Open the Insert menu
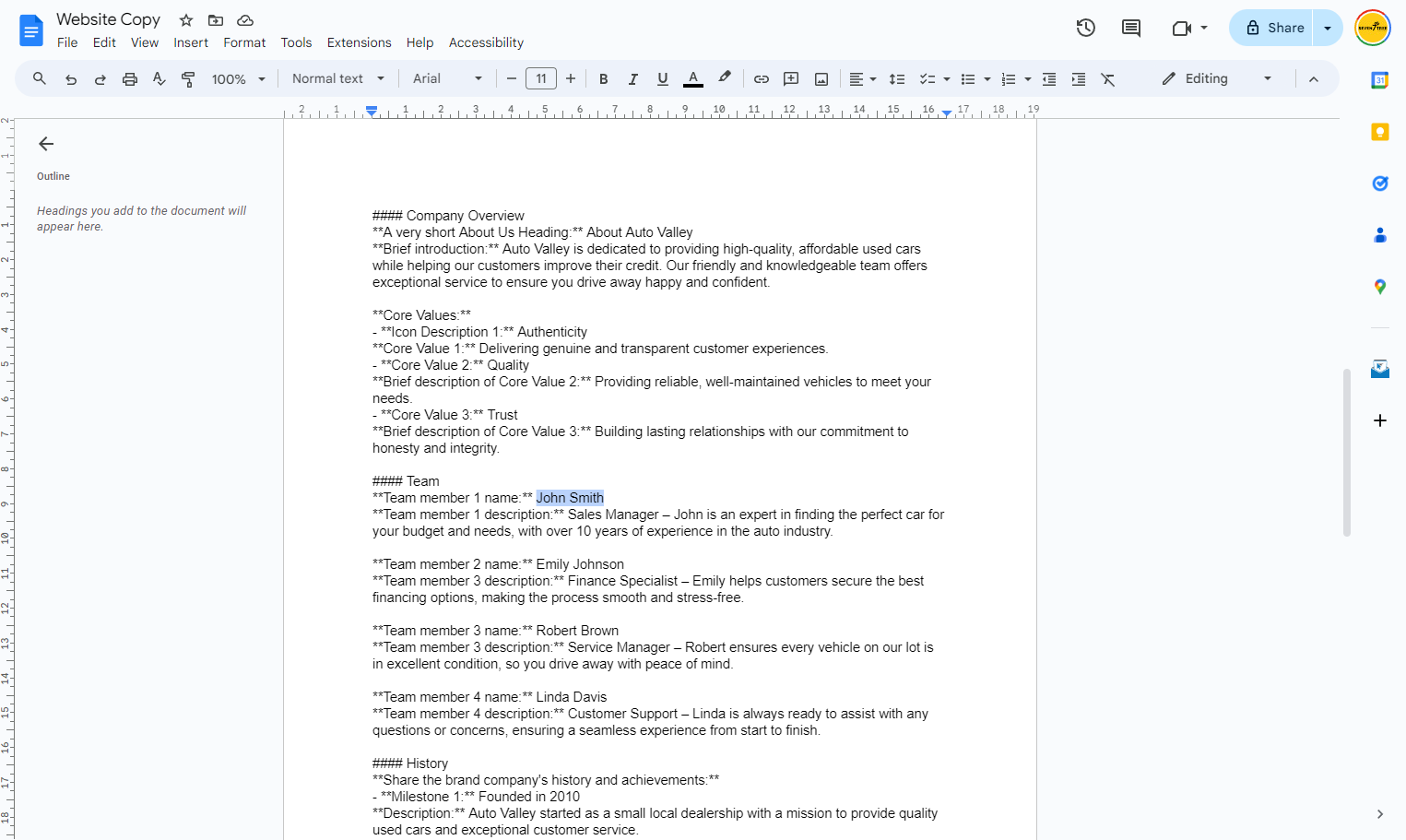Image resolution: width=1406 pixels, height=840 pixels. (191, 42)
